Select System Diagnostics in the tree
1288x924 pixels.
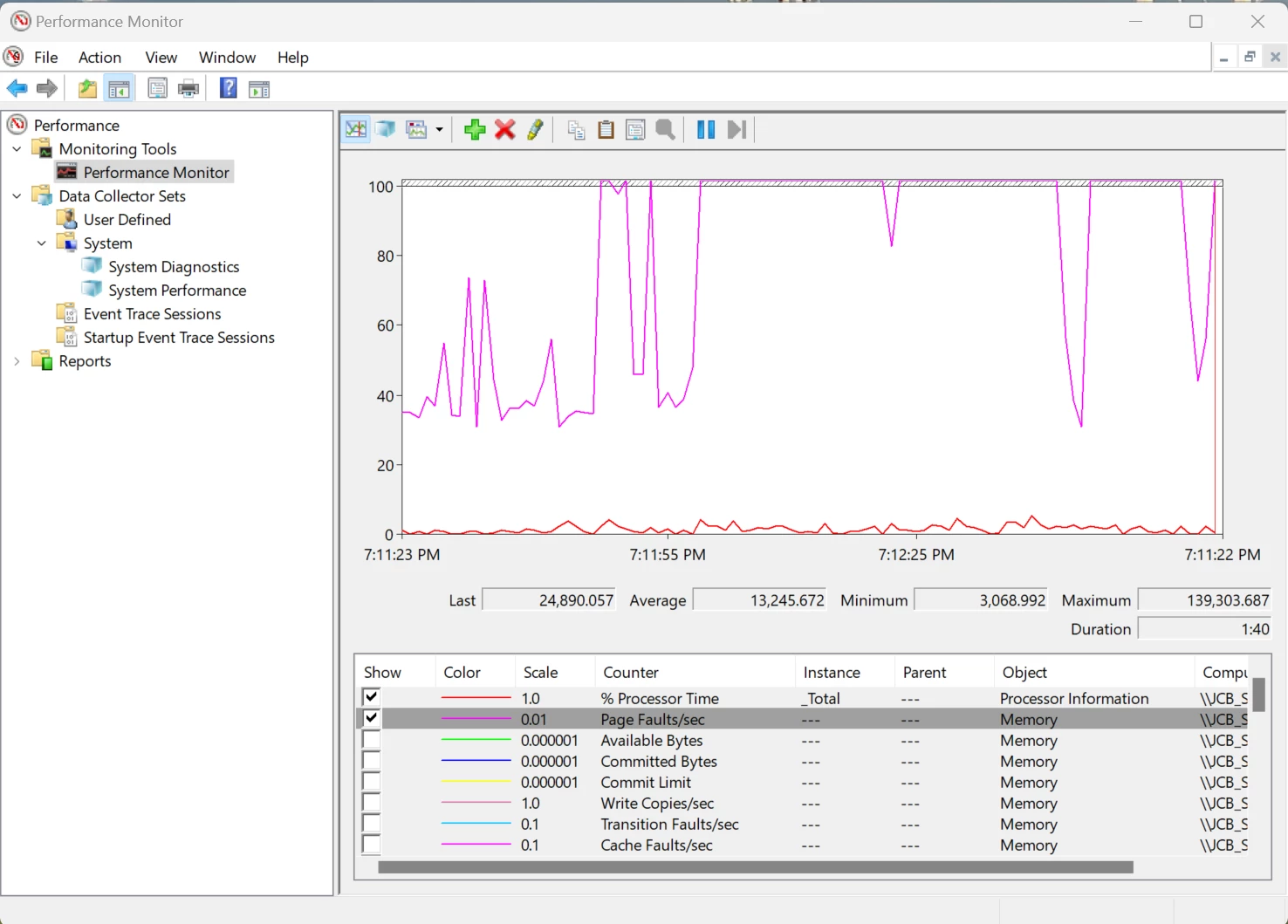tap(174, 267)
